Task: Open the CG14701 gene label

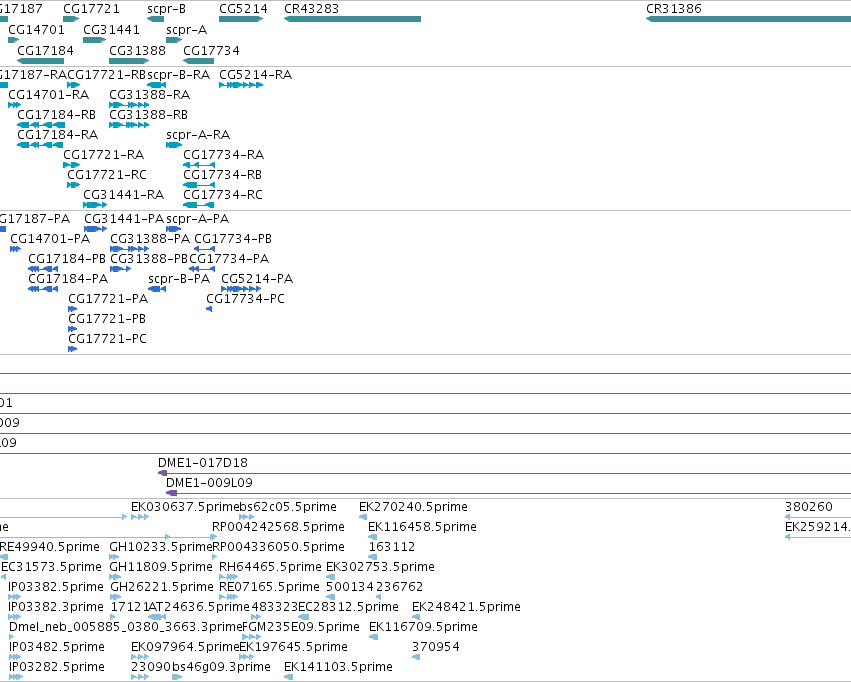Action: point(36,29)
